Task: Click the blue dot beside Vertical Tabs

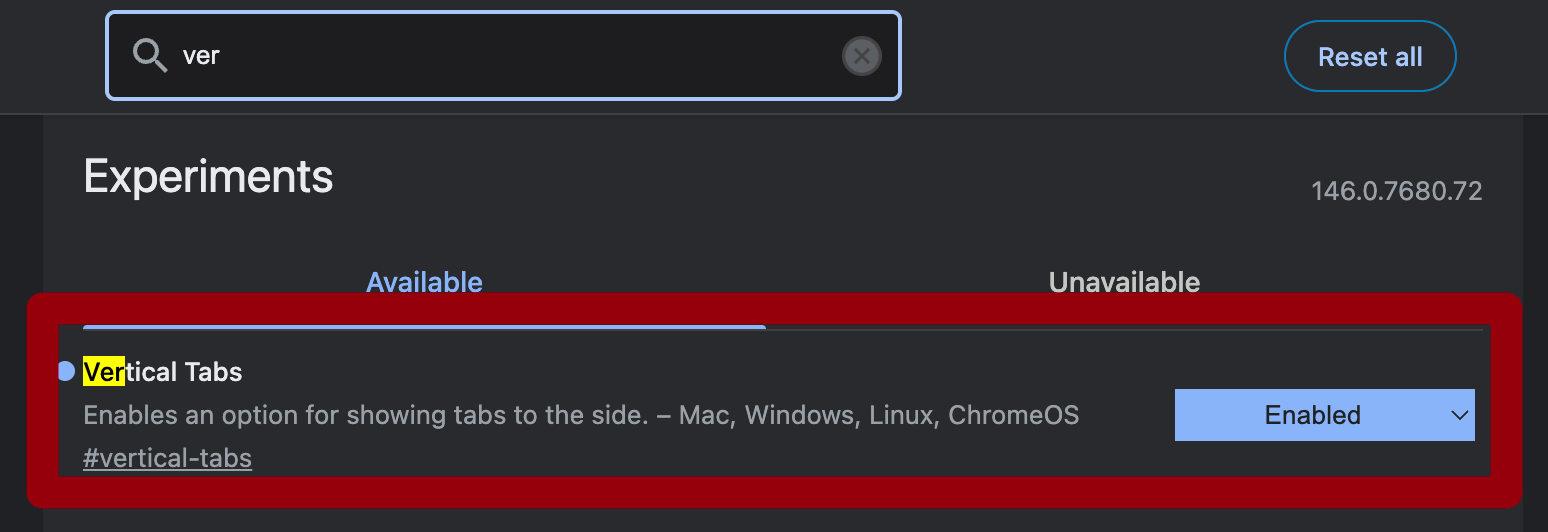Action: click(66, 372)
